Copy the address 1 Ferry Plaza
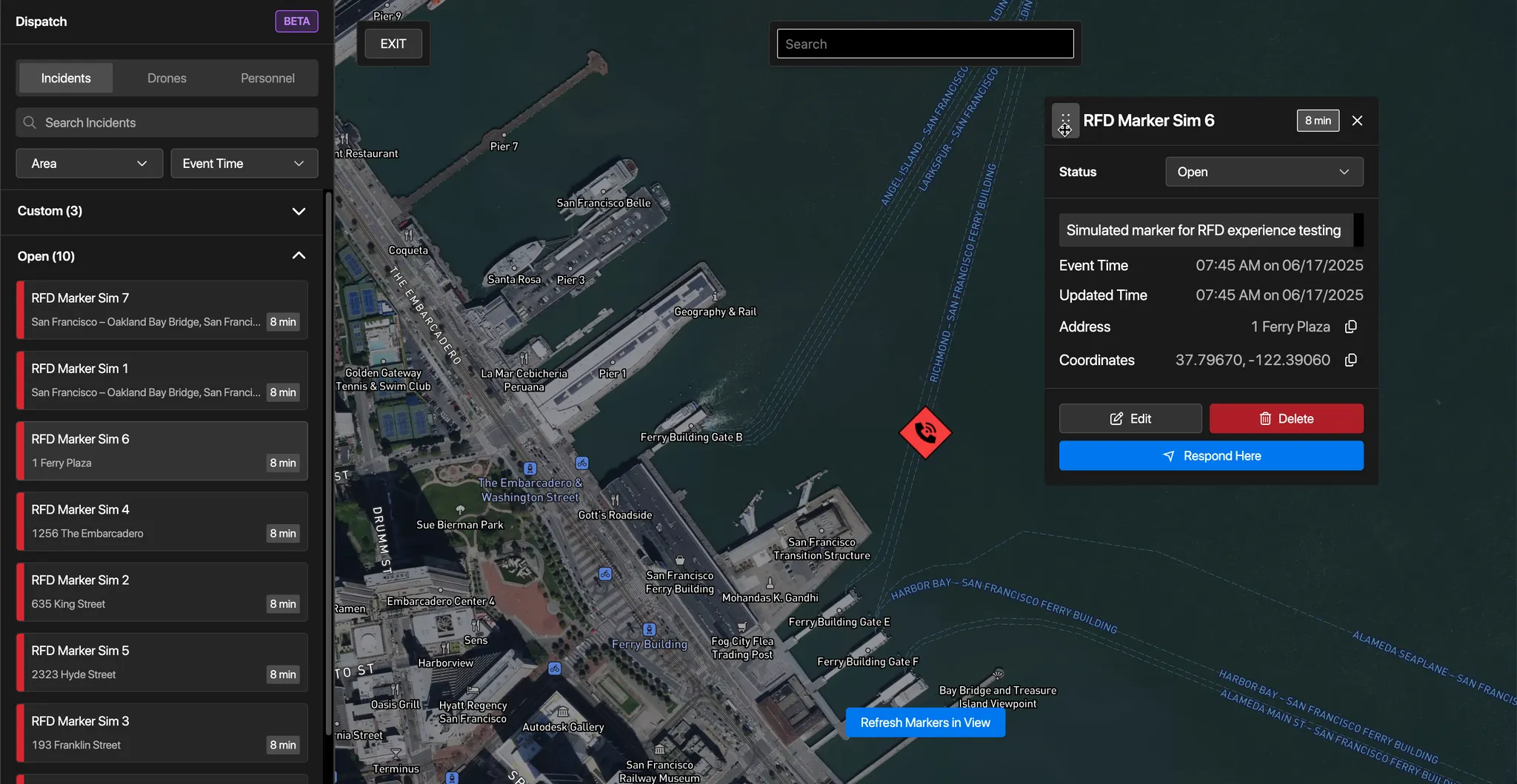 1350,326
